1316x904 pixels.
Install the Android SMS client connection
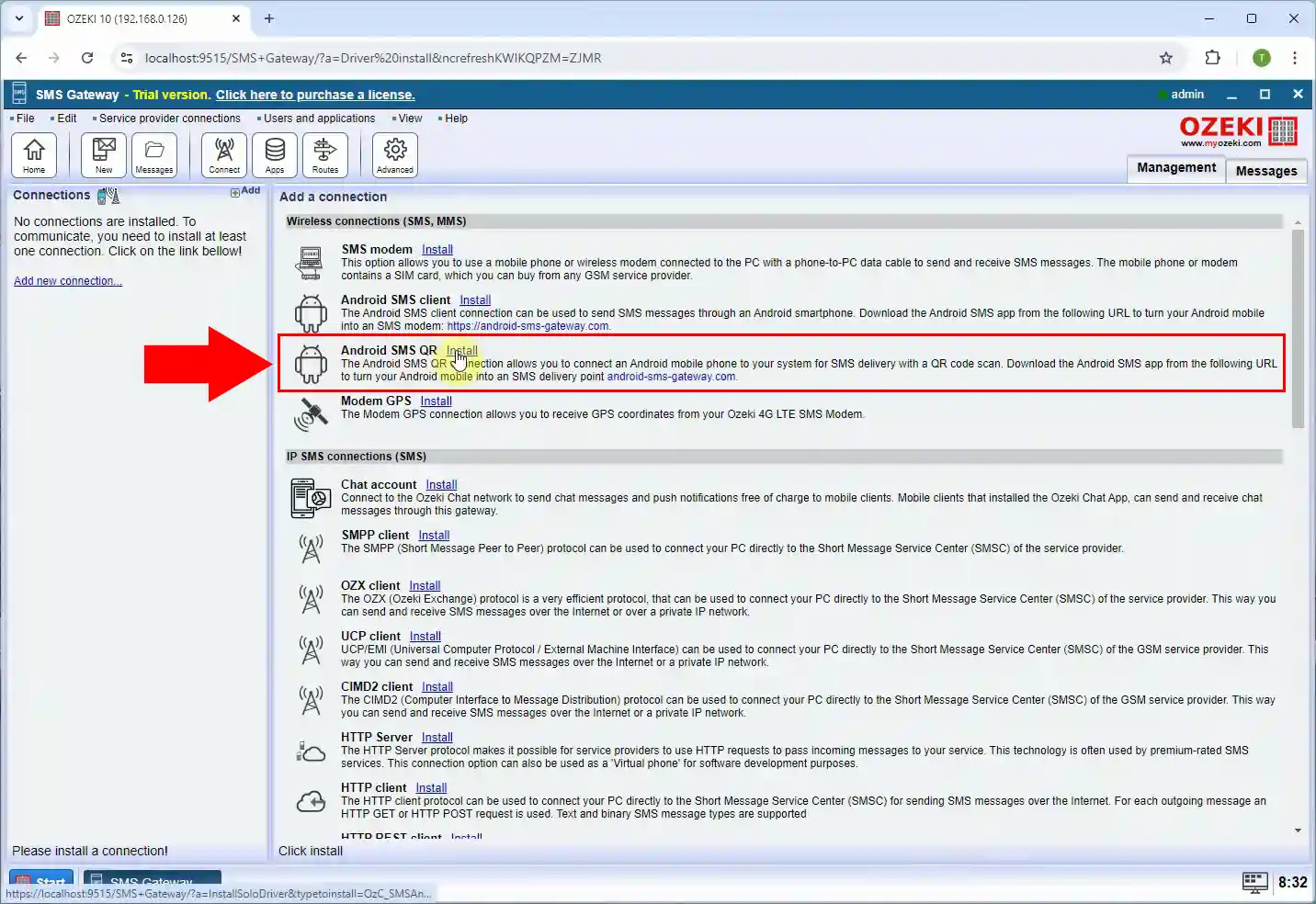475,300
